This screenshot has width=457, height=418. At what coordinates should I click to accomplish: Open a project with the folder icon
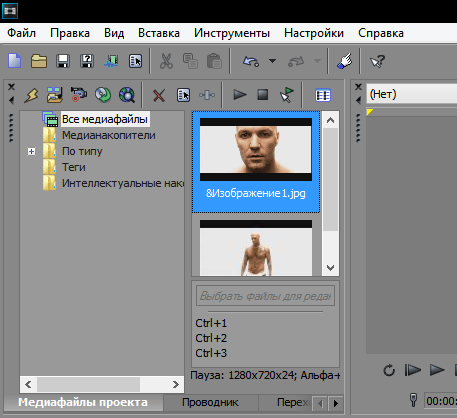click(x=39, y=61)
